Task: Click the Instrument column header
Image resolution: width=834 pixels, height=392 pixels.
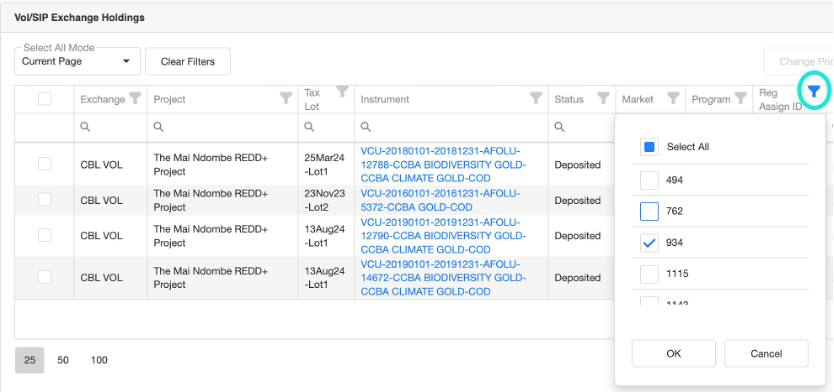Action: coord(385,99)
